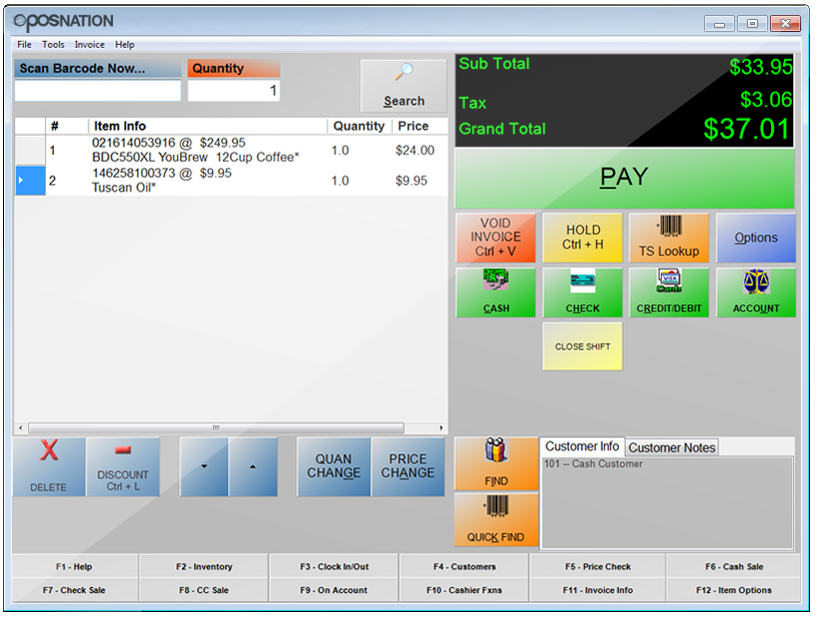Click the horizontal scrollbar under item list
The width and height of the screenshot is (817, 617).
point(215,427)
